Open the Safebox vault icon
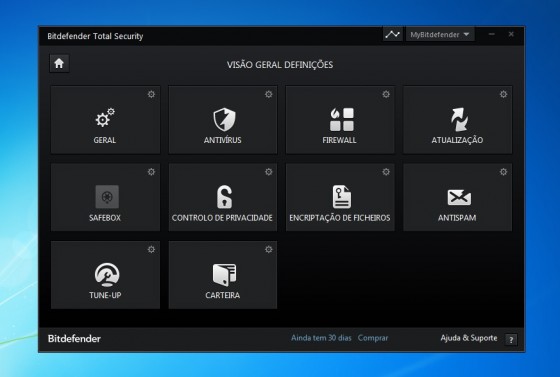The image size is (560, 377). pyautogui.click(x=107, y=197)
